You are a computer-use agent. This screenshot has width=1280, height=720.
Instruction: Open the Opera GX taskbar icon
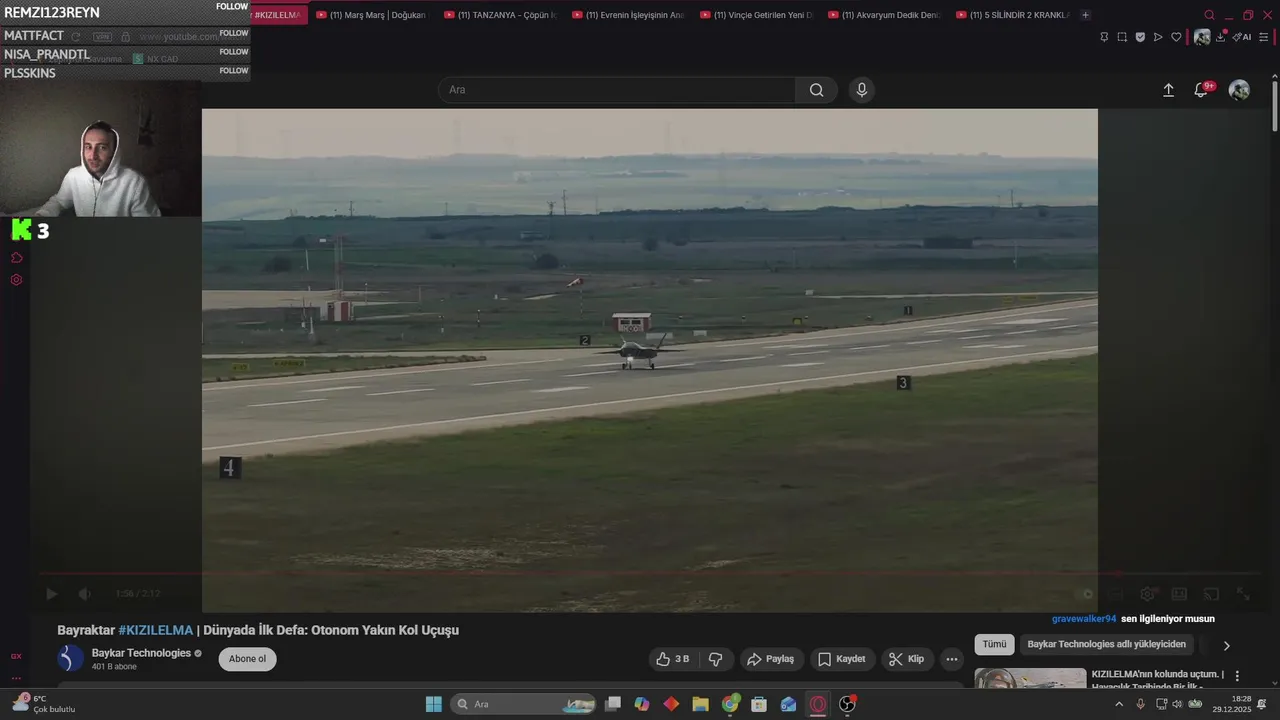point(818,704)
